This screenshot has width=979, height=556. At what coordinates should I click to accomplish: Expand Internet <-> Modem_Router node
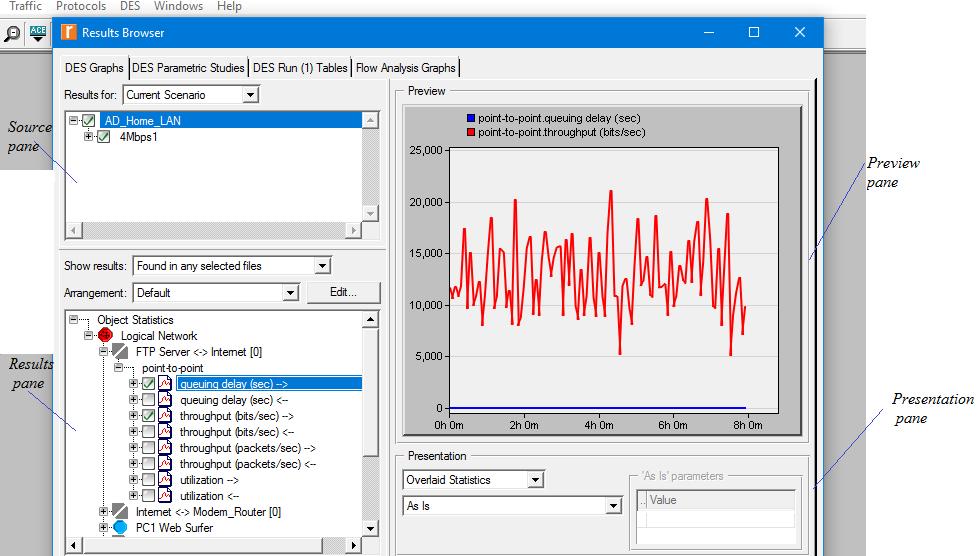point(104,512)
